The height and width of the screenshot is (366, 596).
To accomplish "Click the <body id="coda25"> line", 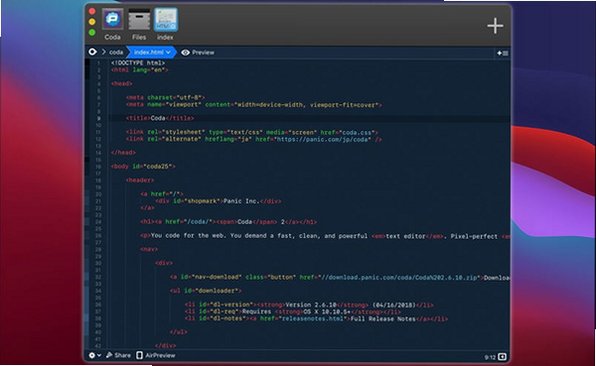I will [143, 166].
